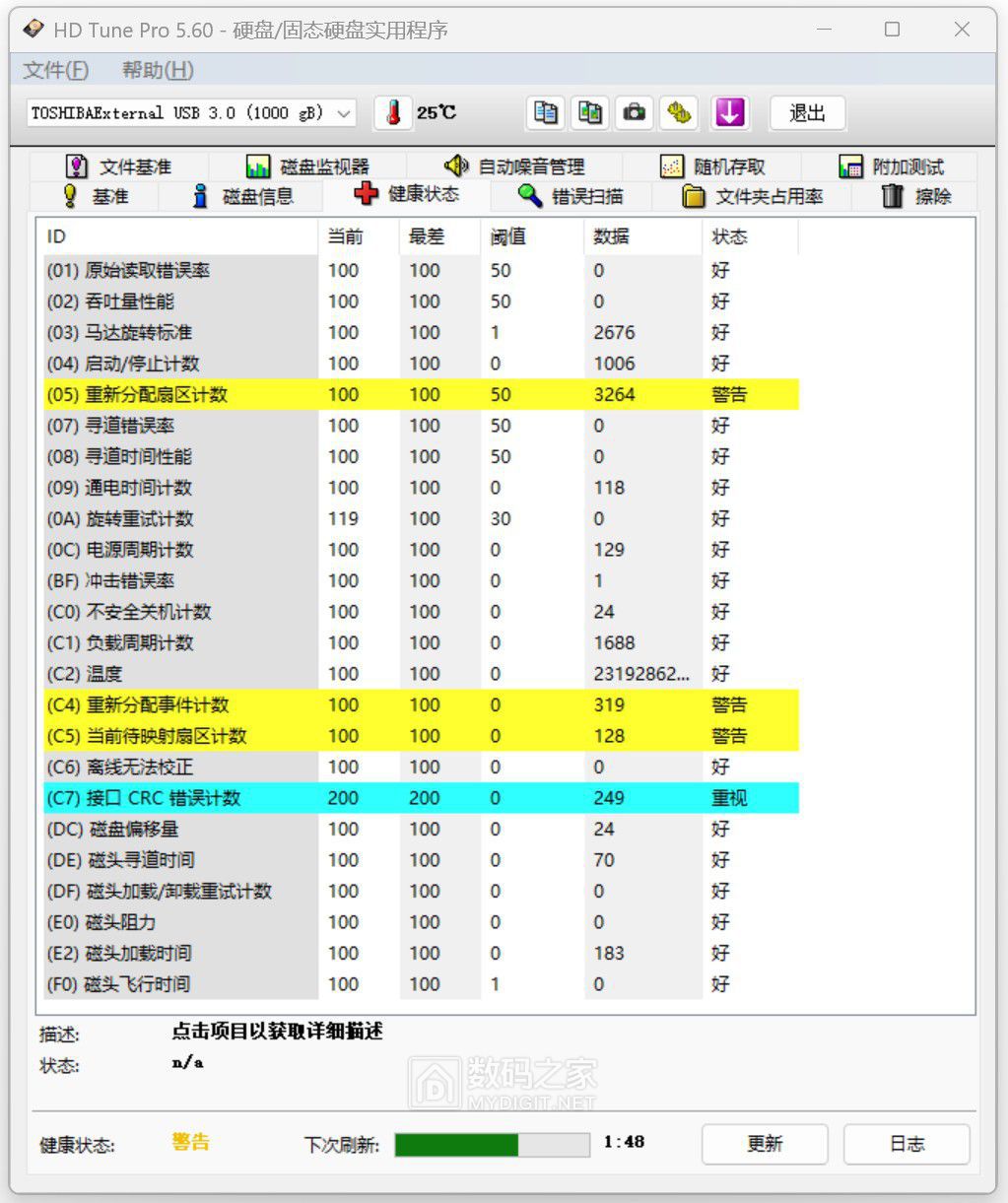This screenshot has height=1203, width=1008.
Task: Select the (E0) 磁头阻力 row
Action: (x=421, y=922)
